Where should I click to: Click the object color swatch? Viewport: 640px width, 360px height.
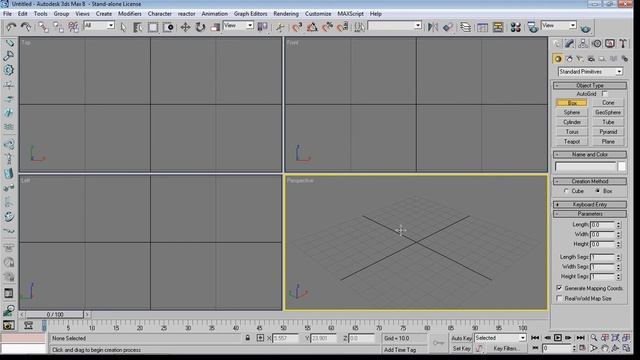621,166
